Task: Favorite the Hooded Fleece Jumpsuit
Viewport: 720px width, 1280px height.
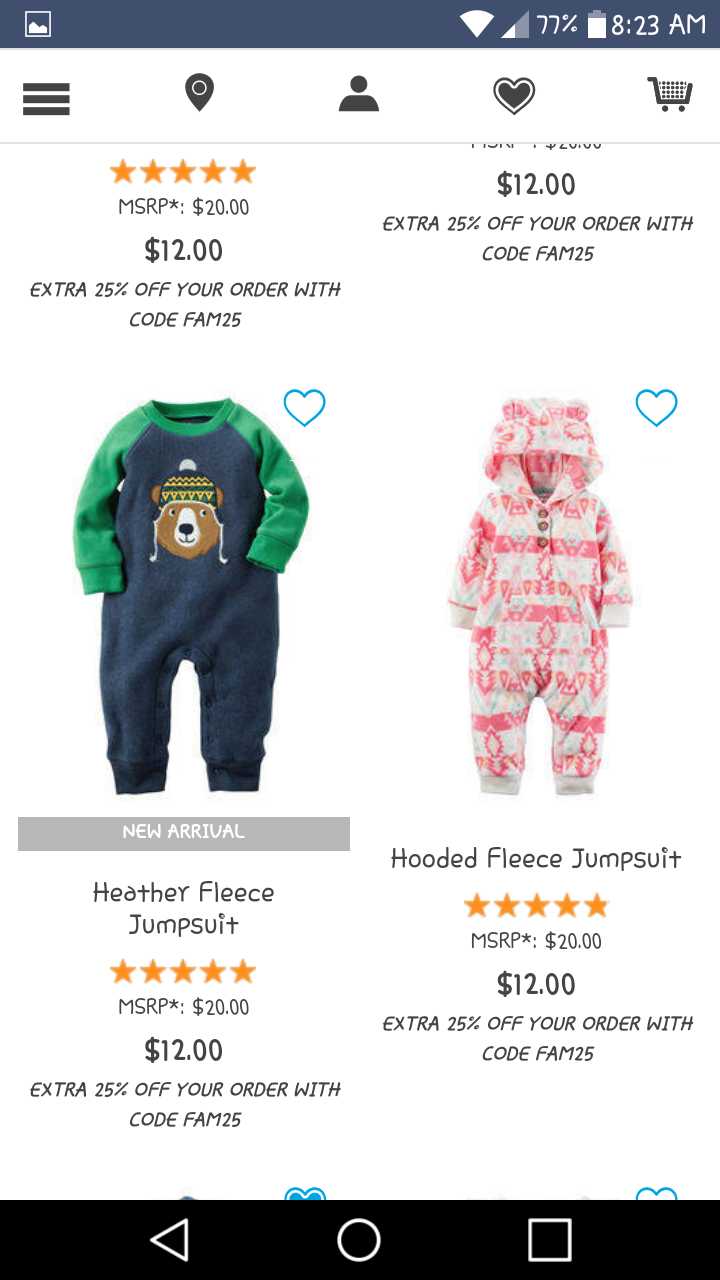Action: coord(656,407)
